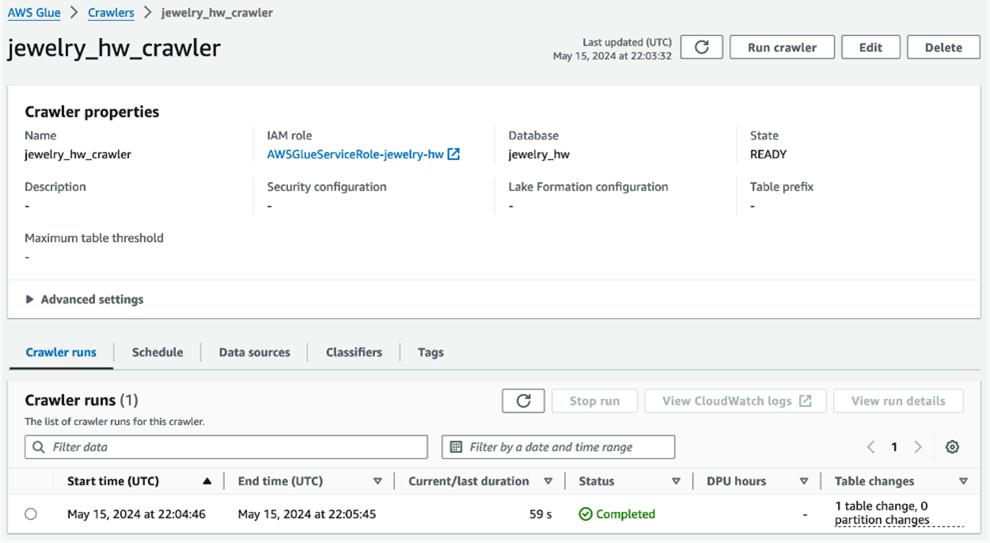This screenshot has height=543, width=990.
Task: Go to previous page of crawler runs
Action: click(x=871, y=447)
